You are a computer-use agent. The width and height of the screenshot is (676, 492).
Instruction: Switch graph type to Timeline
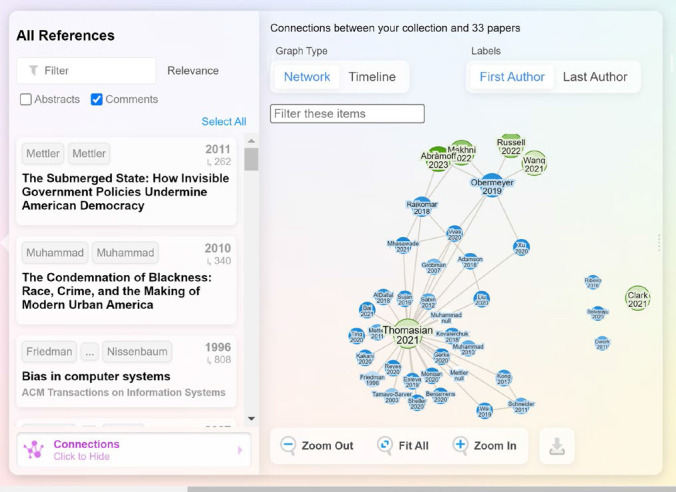(371, 77)
